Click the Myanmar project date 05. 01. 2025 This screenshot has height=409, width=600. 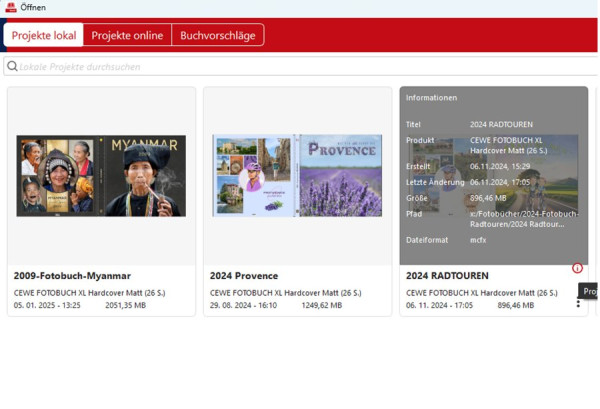point(47,305)
